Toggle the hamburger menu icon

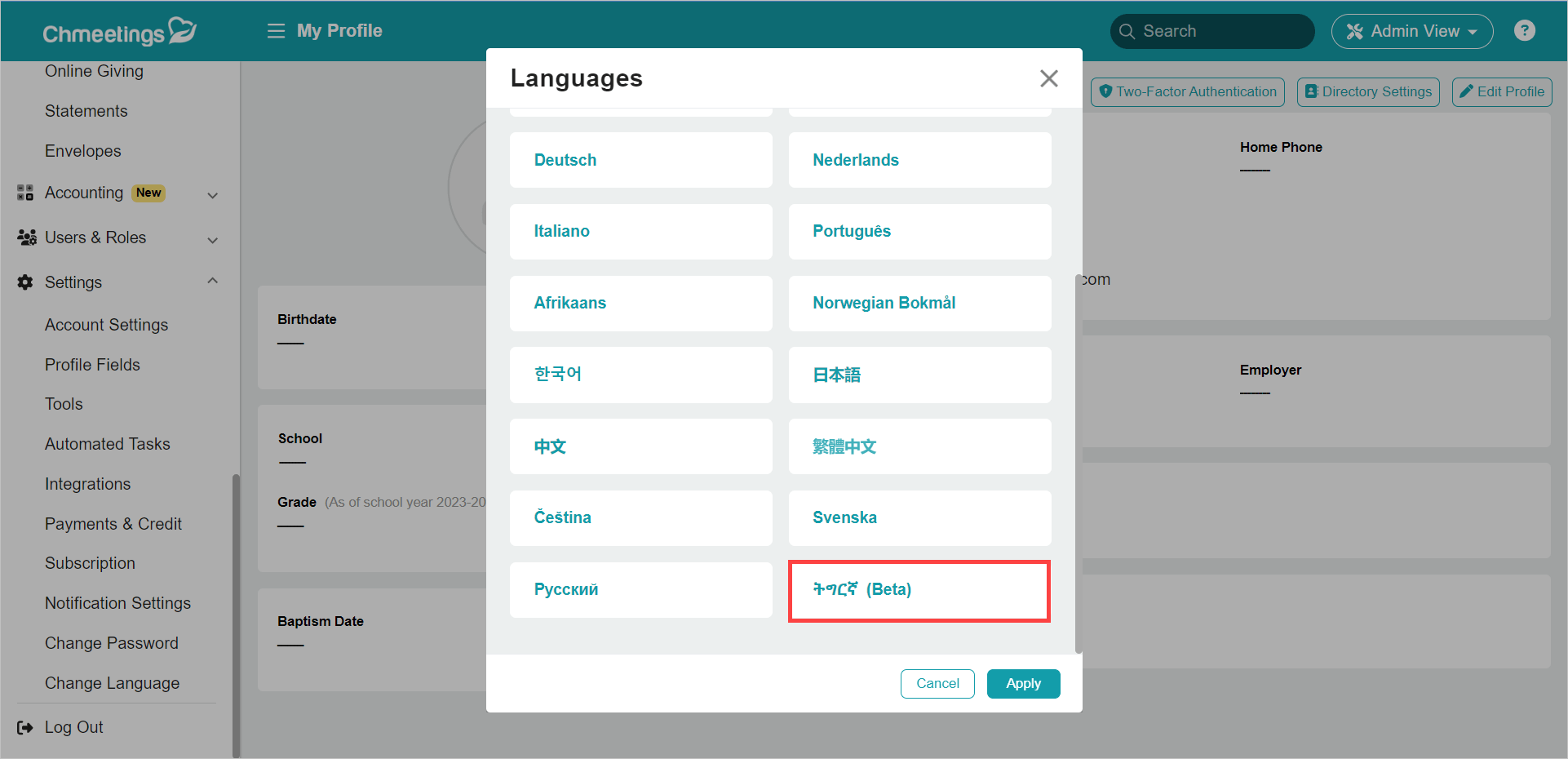coord(277,31)
